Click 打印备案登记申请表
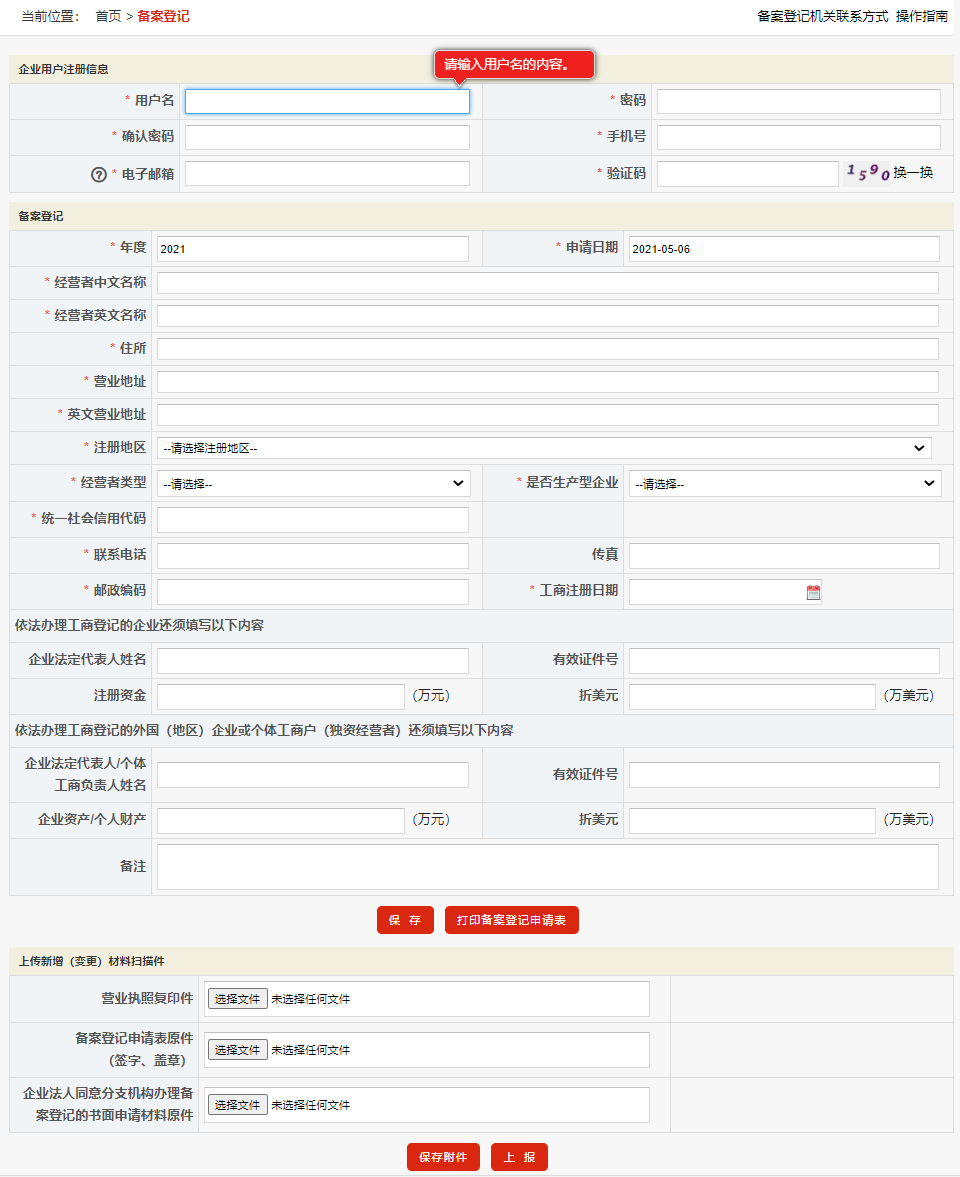The height and width of the screenshot is (1177, 960). (511, 920)
